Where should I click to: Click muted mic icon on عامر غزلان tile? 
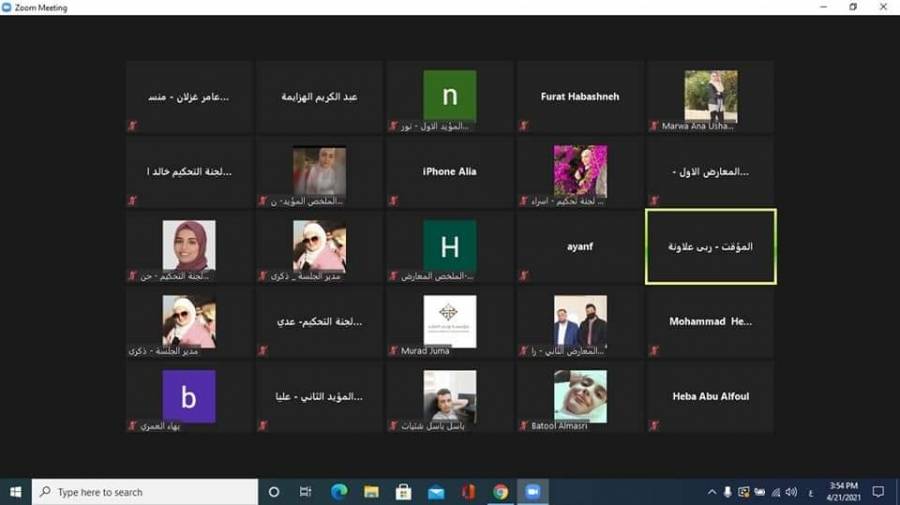click(133, 126)
